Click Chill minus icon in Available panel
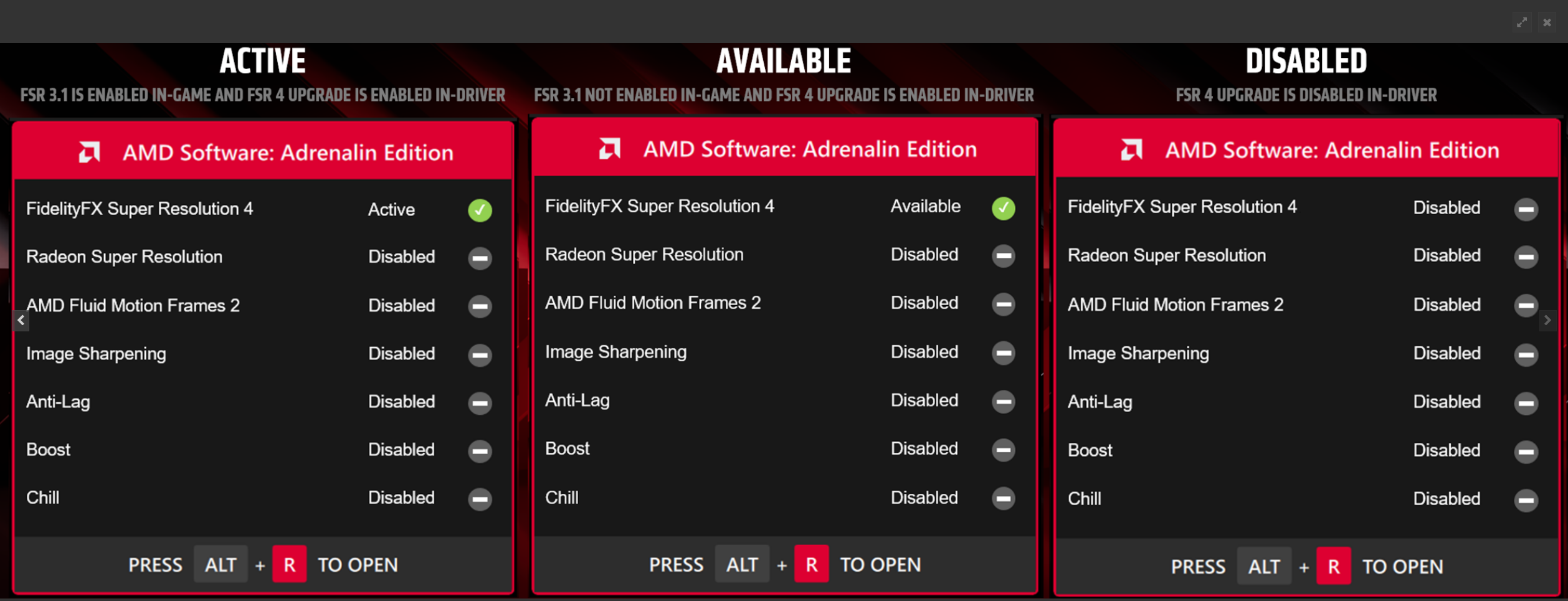 click(x=1003, y=498)
